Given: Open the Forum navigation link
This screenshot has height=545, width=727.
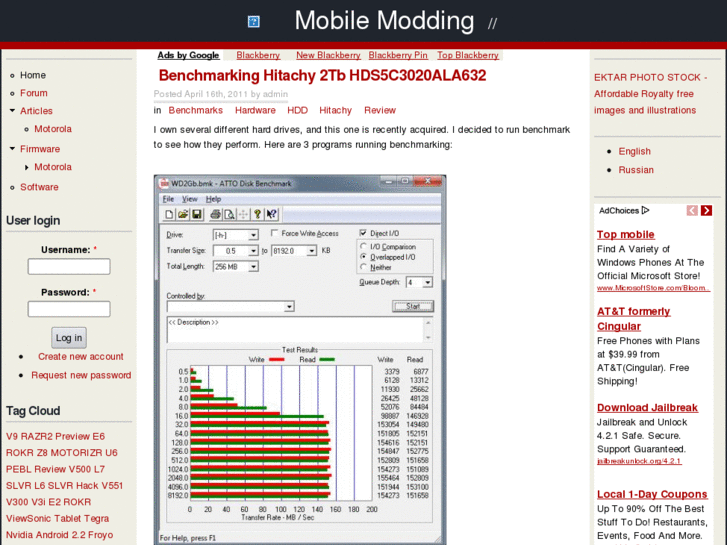Looking at the screenshot, I should tap(34, 93).
